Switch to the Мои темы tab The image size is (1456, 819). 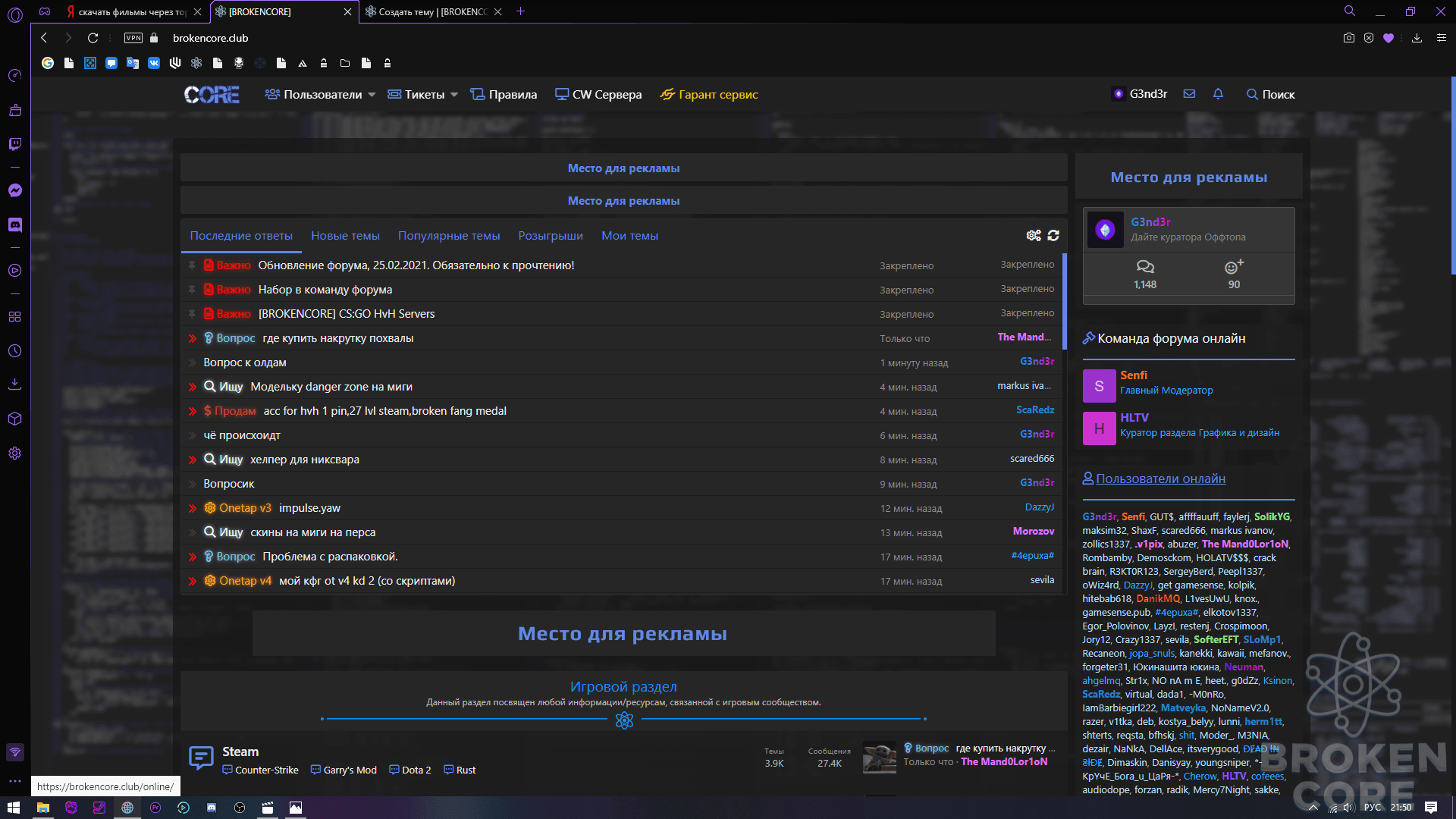click(629, 236)
